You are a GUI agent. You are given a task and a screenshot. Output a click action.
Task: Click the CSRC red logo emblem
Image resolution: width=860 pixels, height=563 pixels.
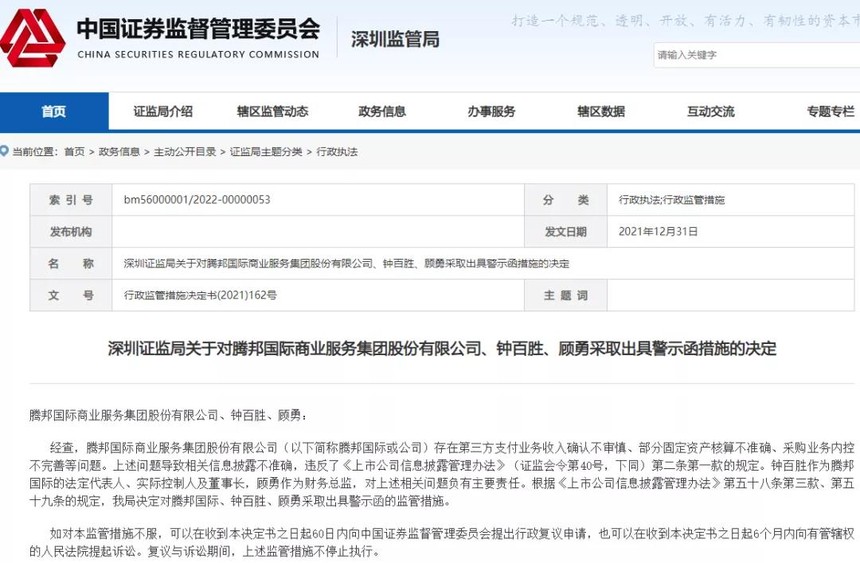coord(32,38)
